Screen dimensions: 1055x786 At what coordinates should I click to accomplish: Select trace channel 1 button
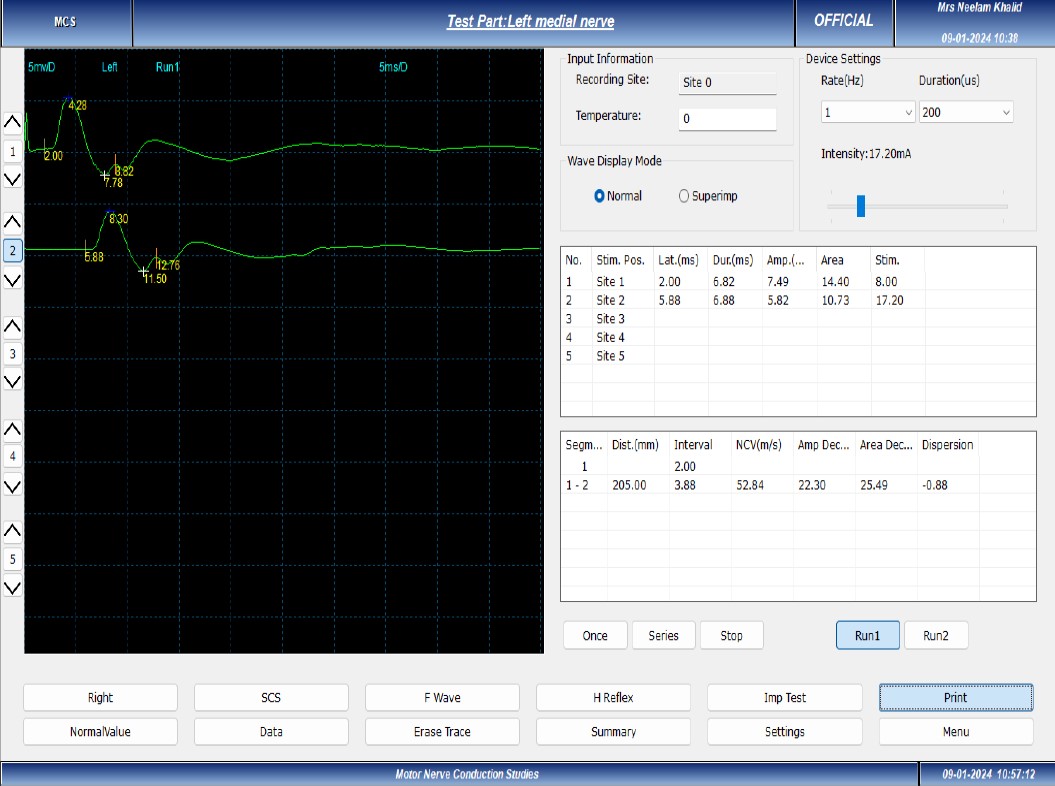tap(12, 151)
